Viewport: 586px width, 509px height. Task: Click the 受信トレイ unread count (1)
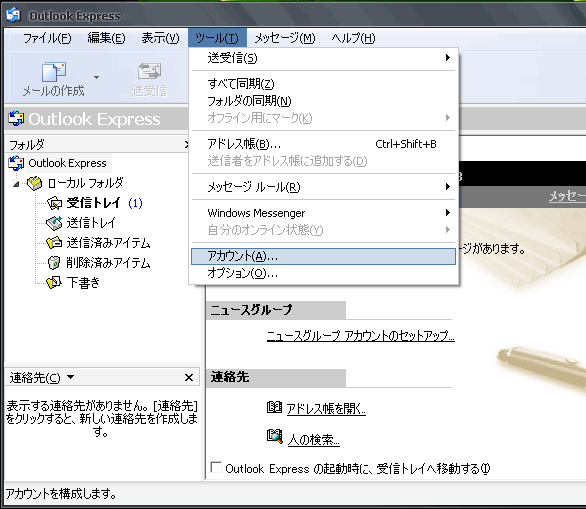pyautogui.click(x=135, y=203)
